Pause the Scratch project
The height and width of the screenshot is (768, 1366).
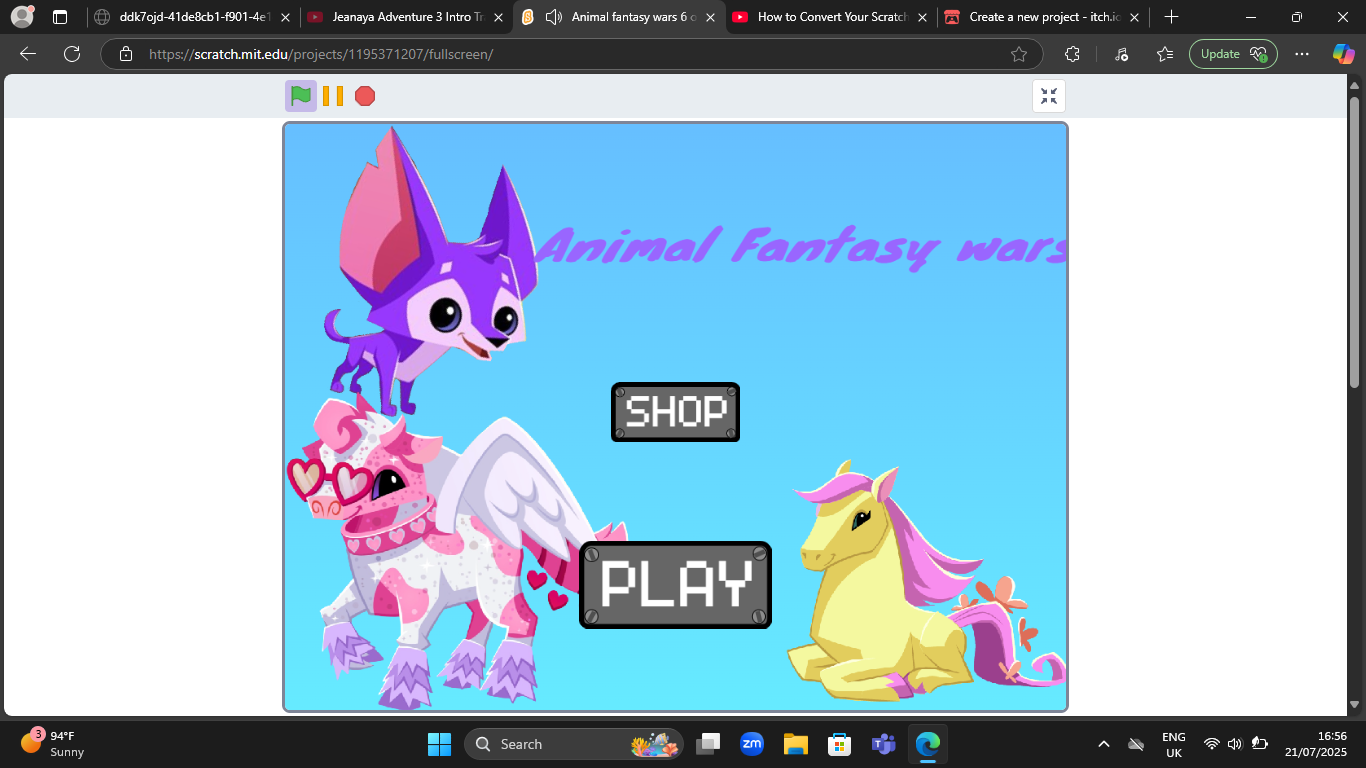click(333, 96)
